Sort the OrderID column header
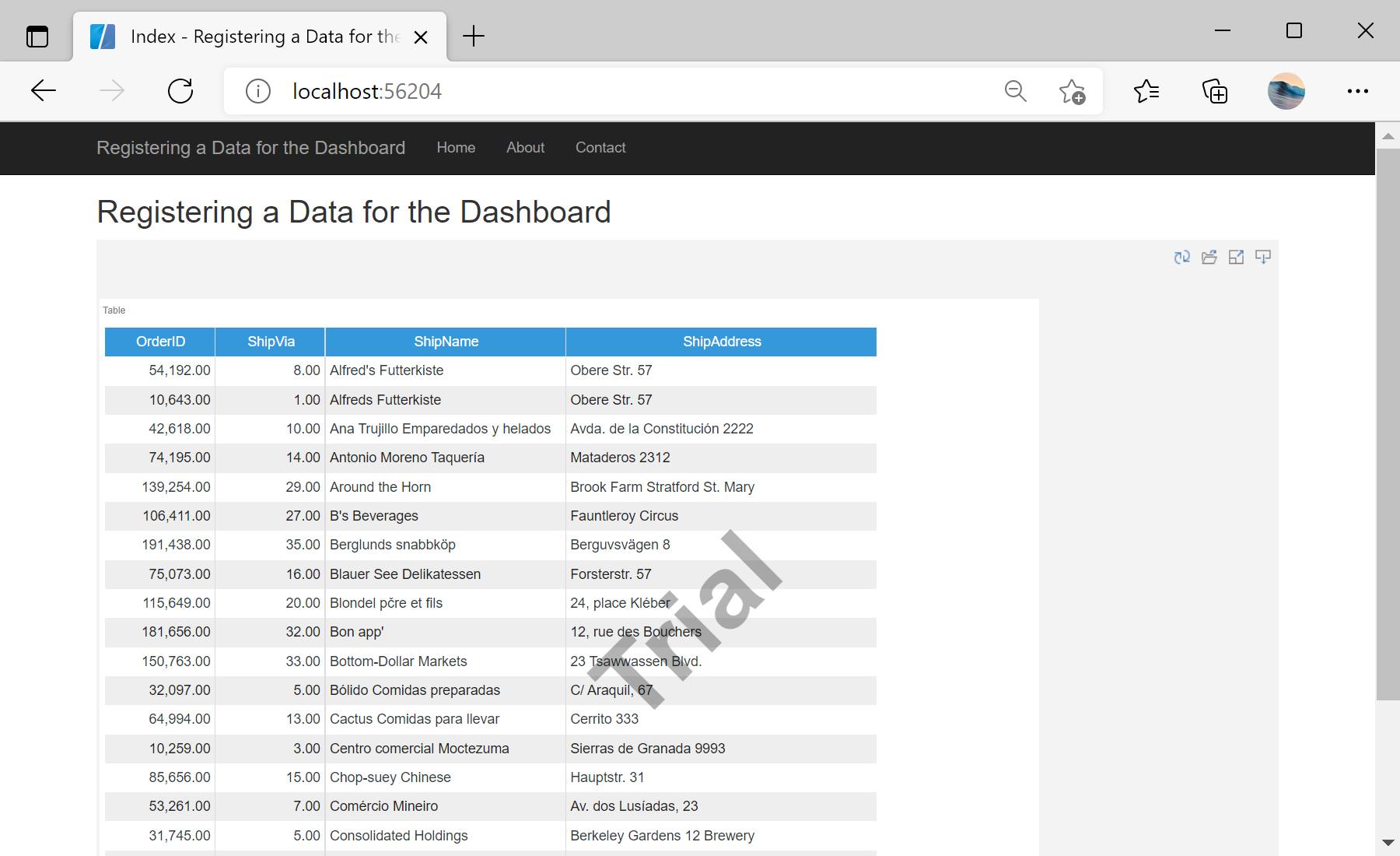This screenshot has height=856, width=1400. (x=159, y=341)
